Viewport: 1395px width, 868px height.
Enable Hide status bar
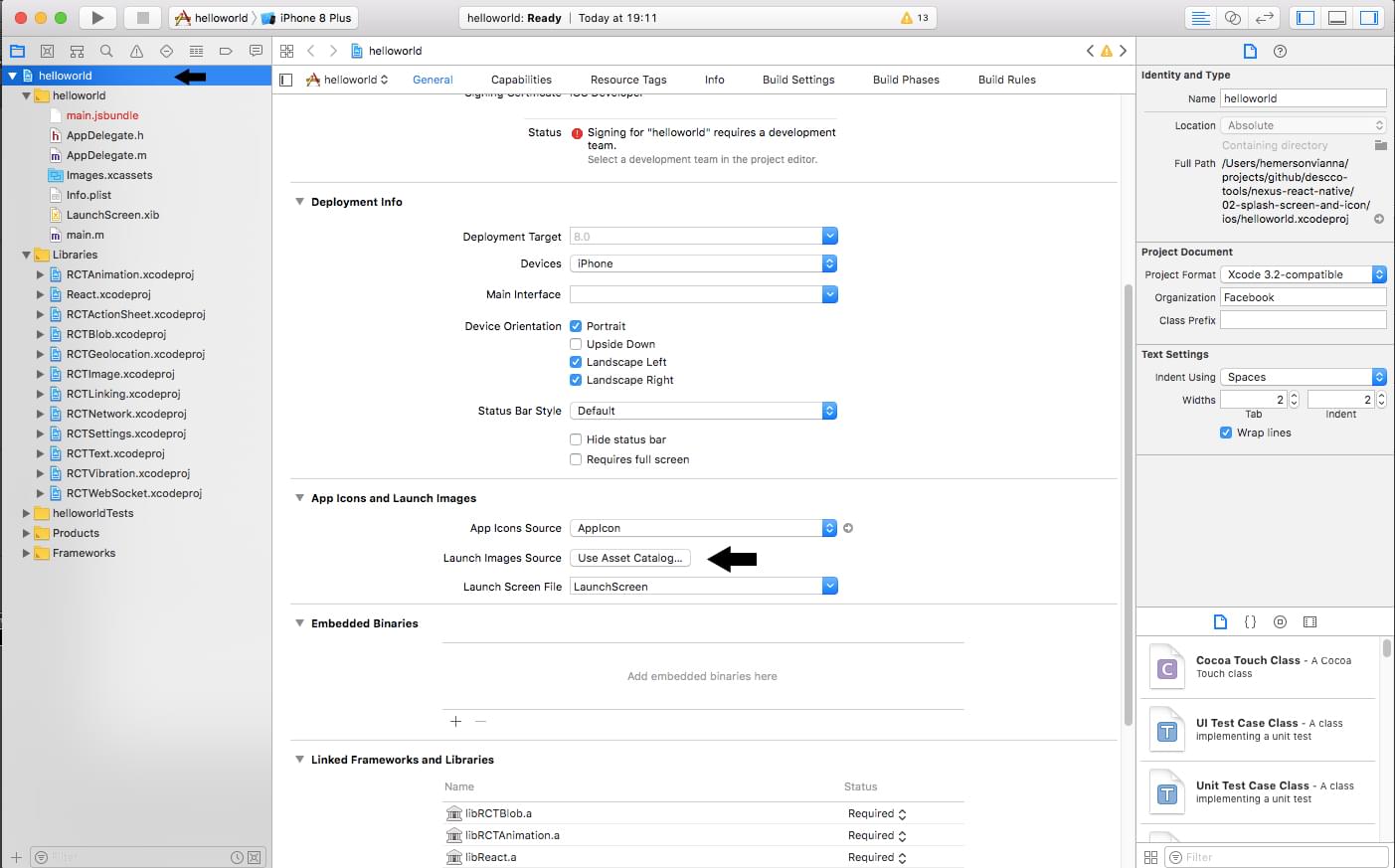[x=576, y=439]
